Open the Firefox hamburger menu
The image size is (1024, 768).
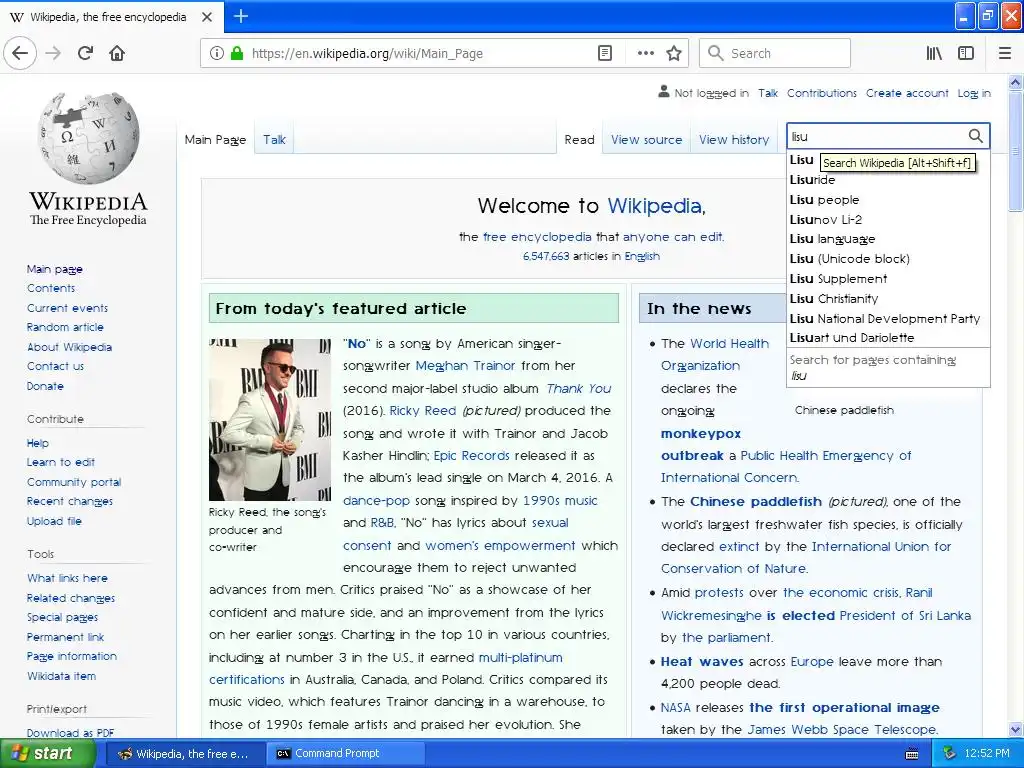[x=1005, y=54]
